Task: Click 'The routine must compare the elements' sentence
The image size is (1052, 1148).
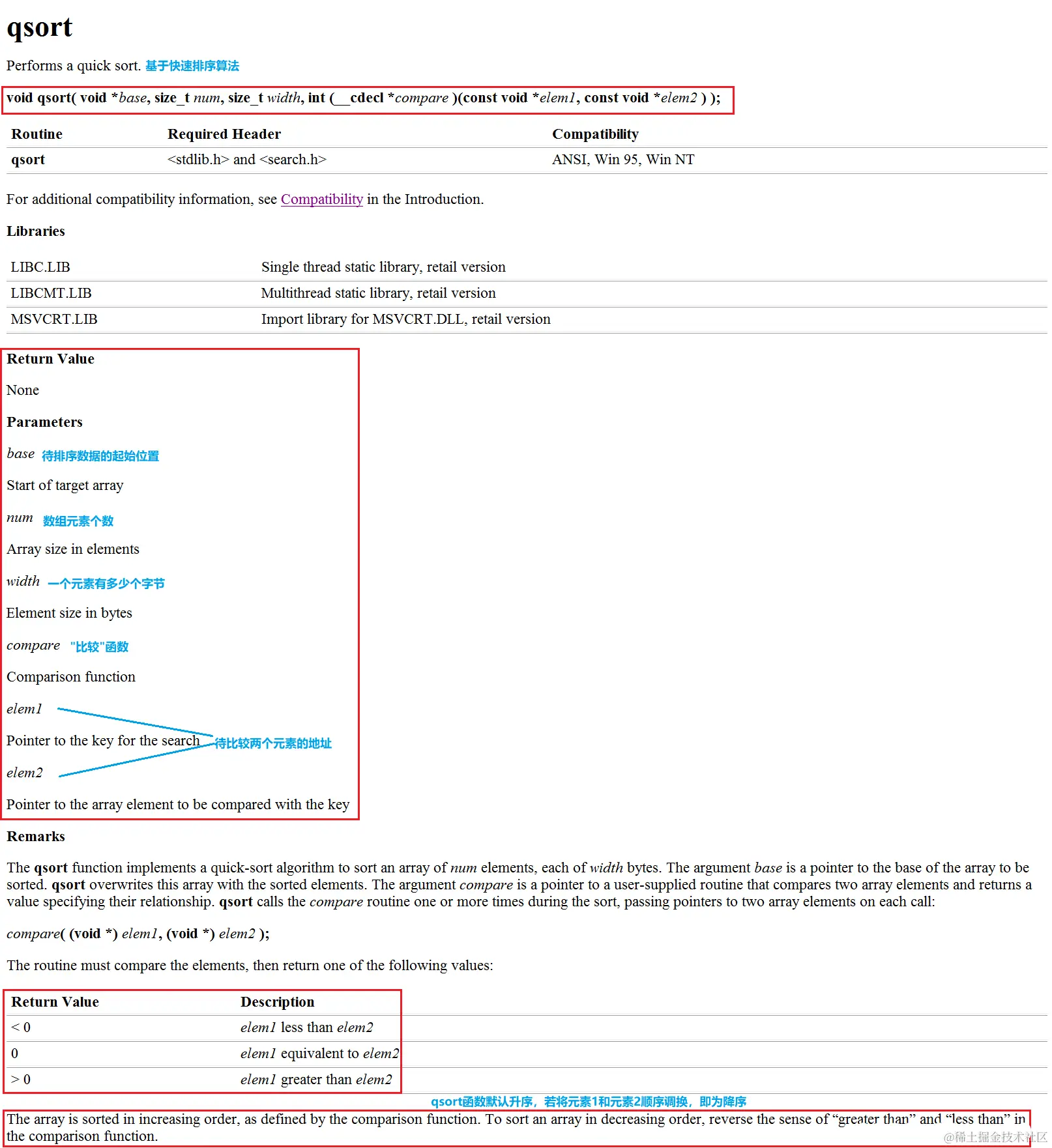Action: pyautogui.click(x=250, y=966)
